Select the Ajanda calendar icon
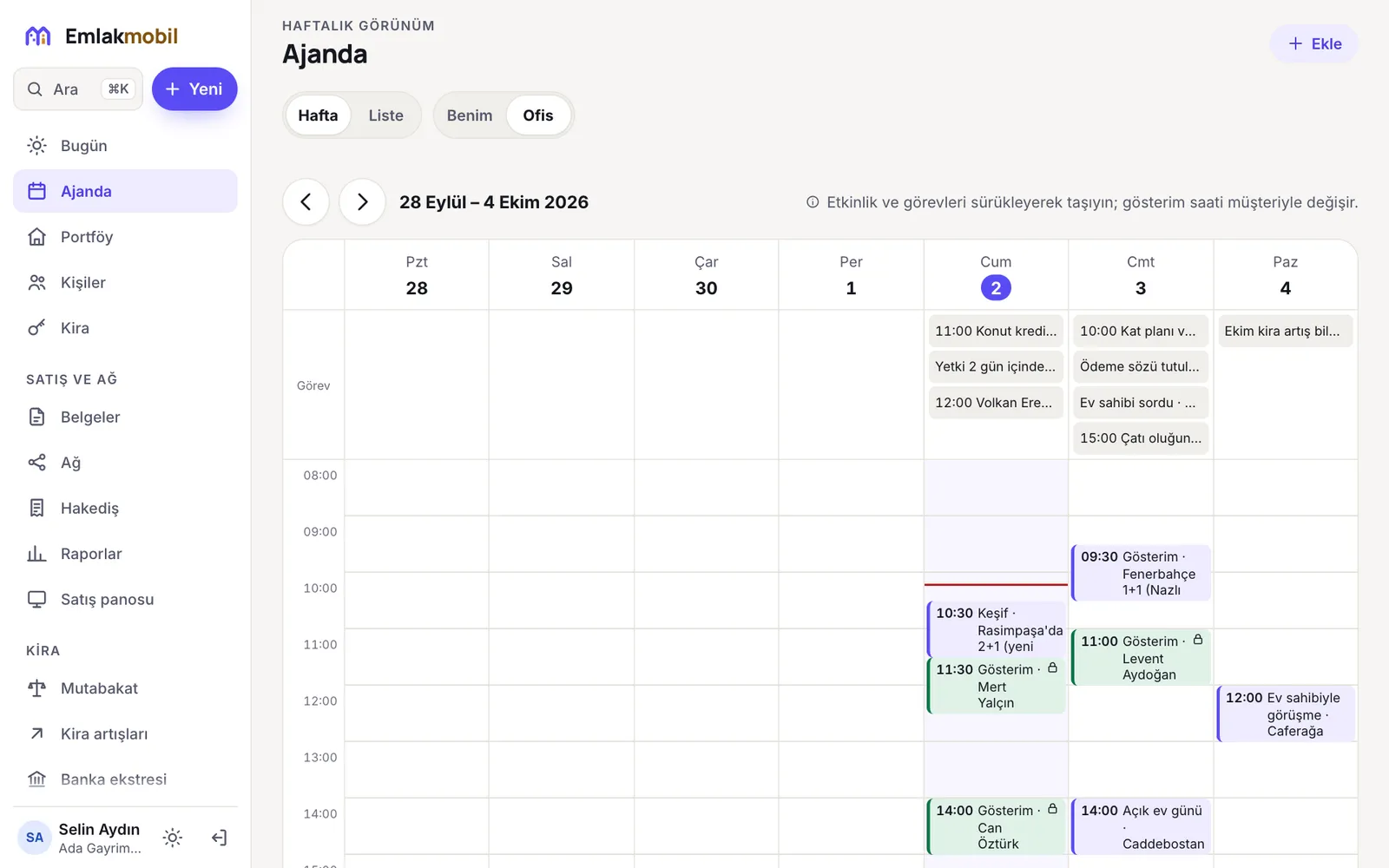 36,191
